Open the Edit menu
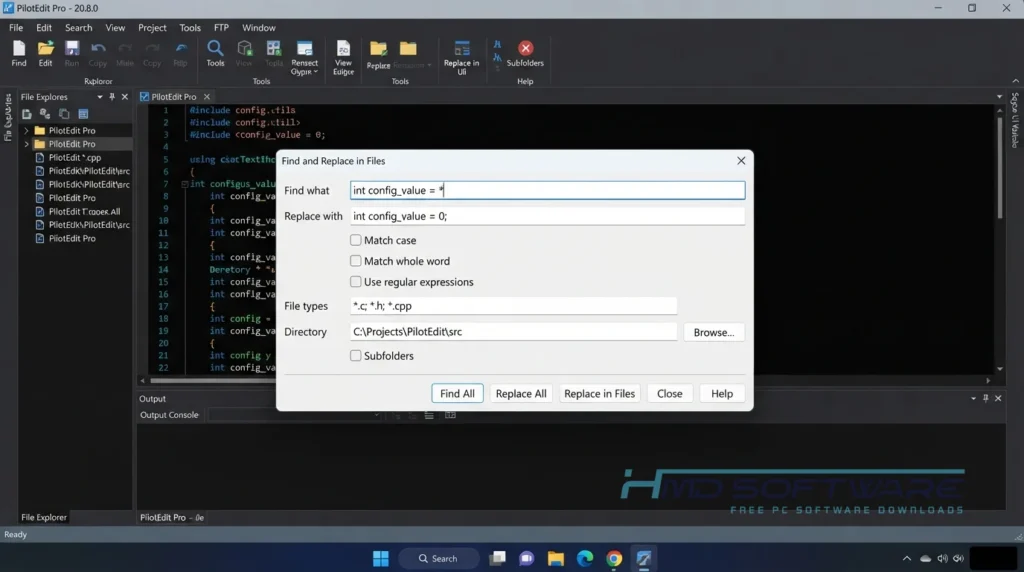 tap(44, 27)
